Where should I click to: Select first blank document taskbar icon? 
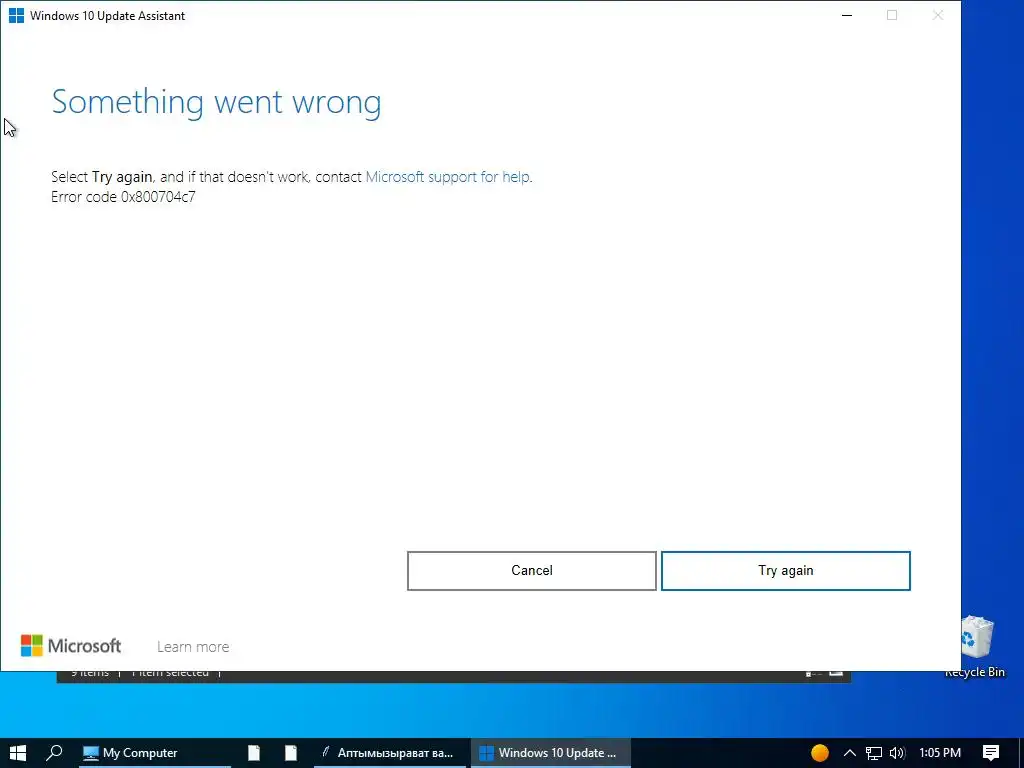[253, 753]
